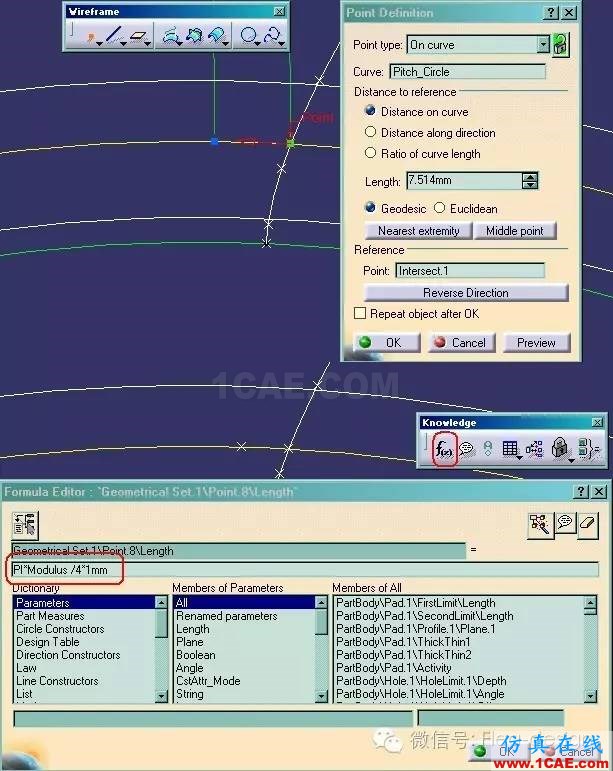Select Length in Members of Parameters

click(x=244, y=629)
